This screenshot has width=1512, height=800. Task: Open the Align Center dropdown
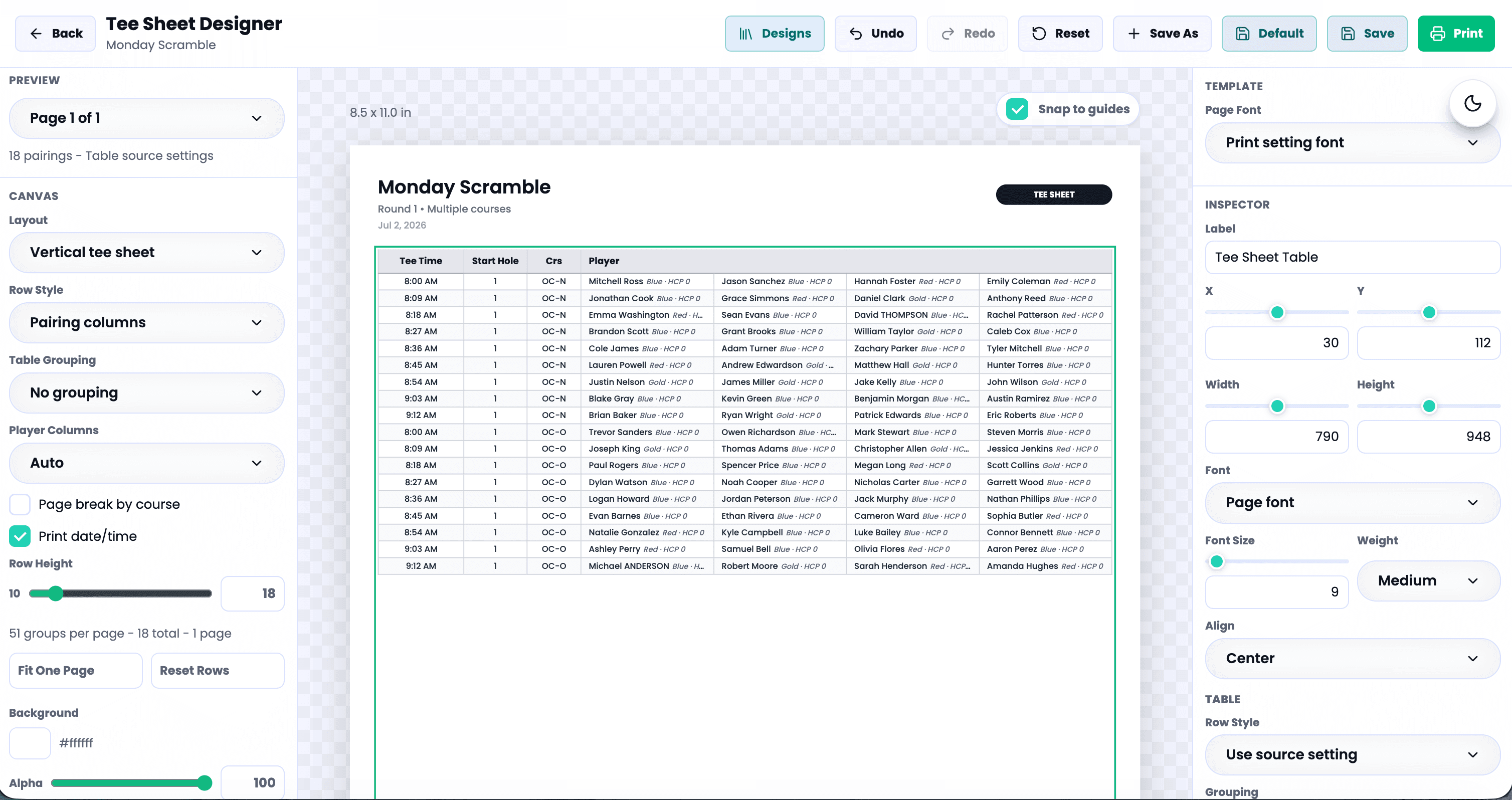[x=1353, y=659]
